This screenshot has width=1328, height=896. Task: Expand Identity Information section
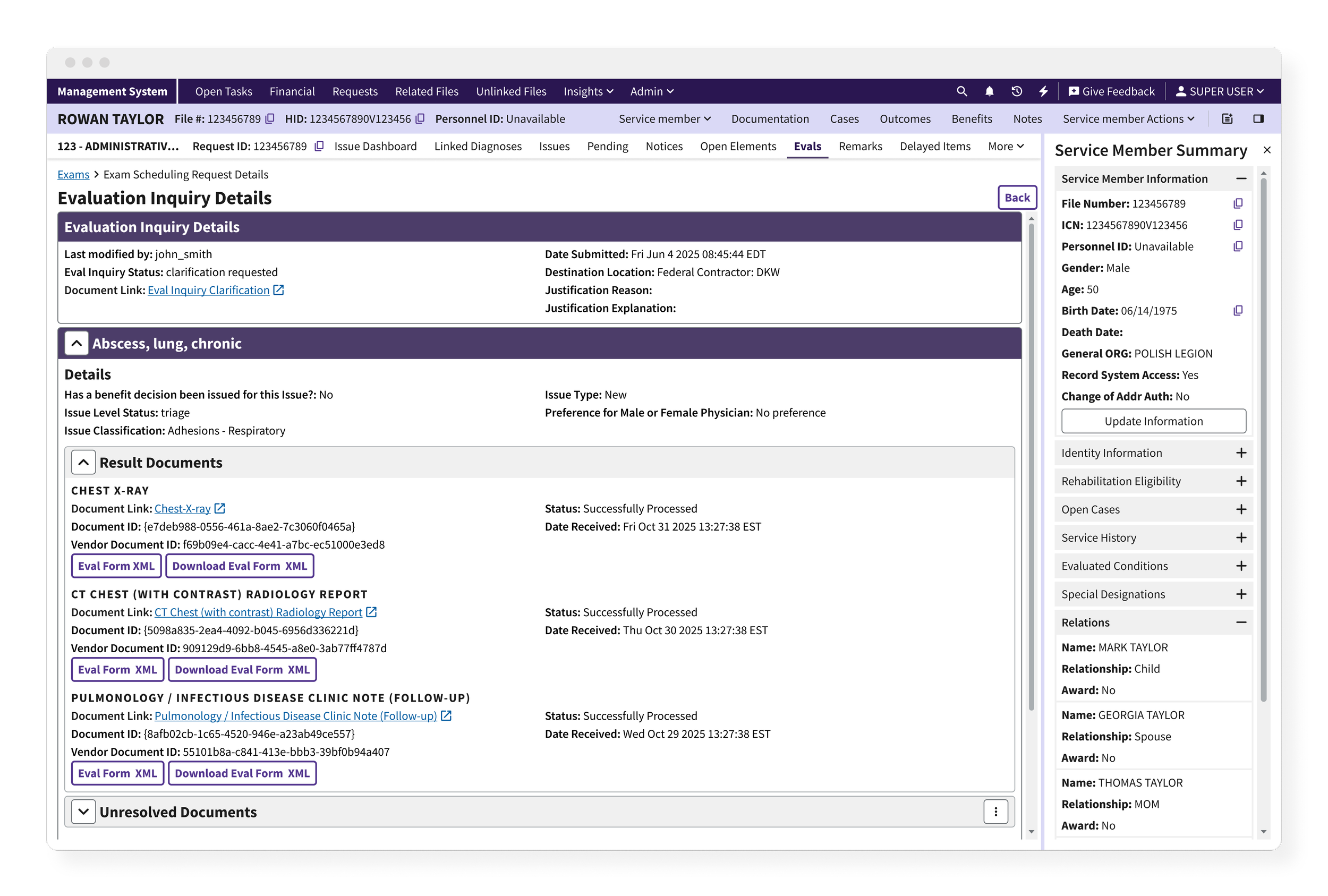click(1240, 453)
